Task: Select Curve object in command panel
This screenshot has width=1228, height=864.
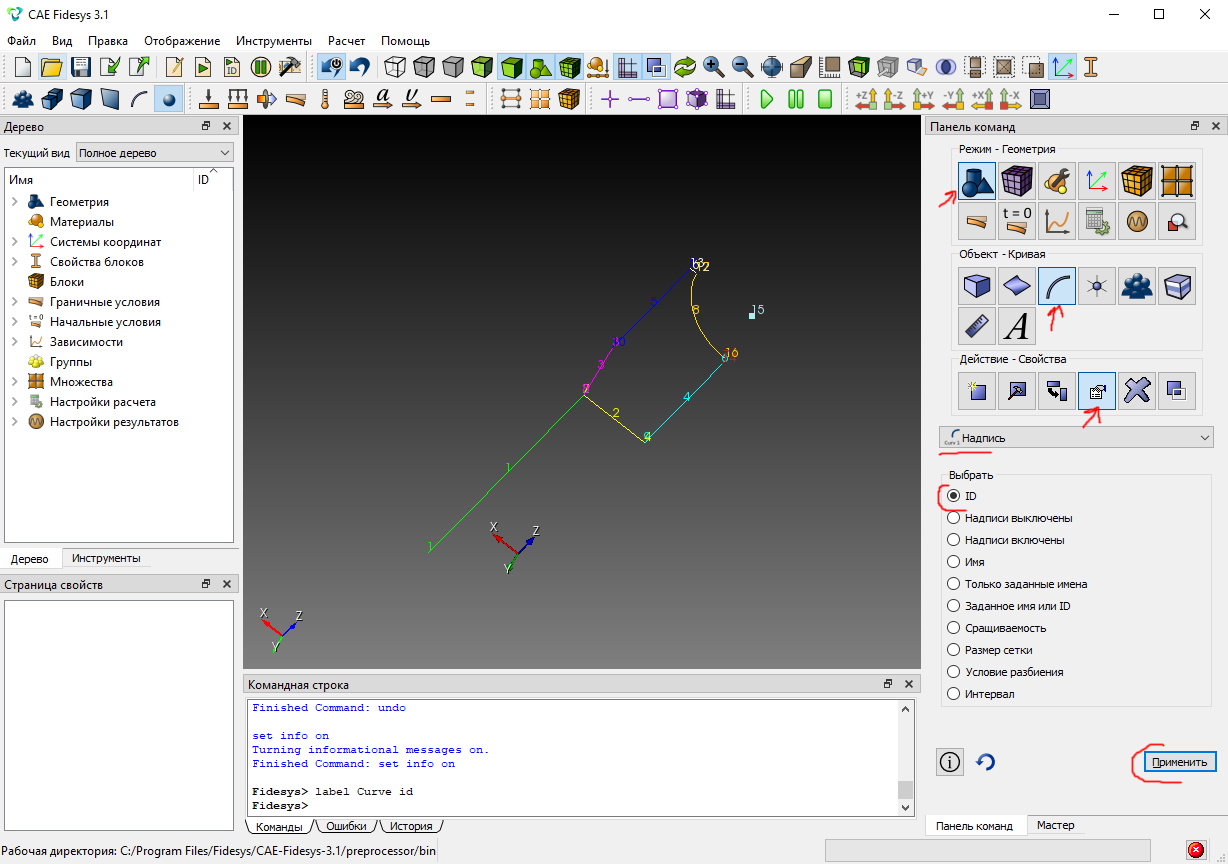Action: click(1057, 287)
